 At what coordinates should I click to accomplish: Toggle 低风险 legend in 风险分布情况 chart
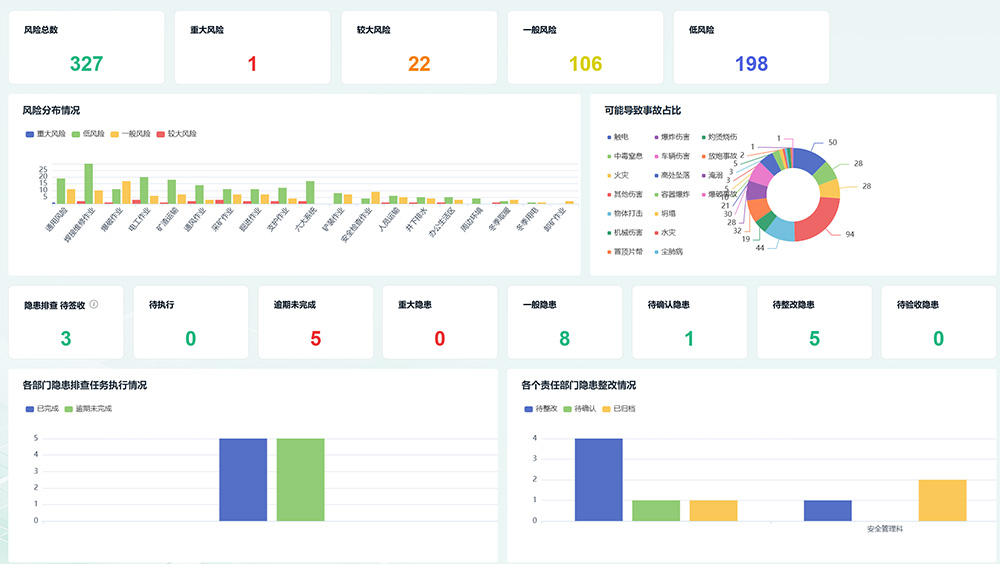click(88, 134)
